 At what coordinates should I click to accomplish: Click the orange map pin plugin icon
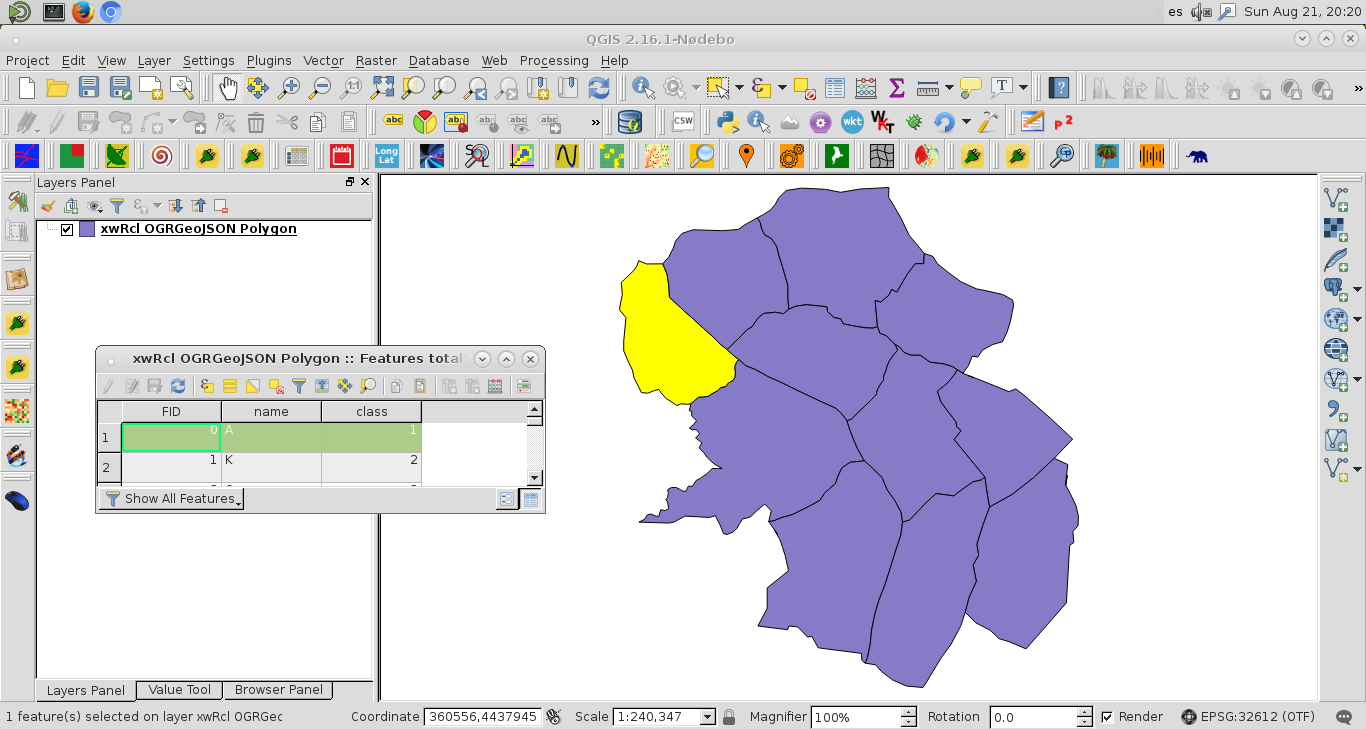[x=746, y=156]
